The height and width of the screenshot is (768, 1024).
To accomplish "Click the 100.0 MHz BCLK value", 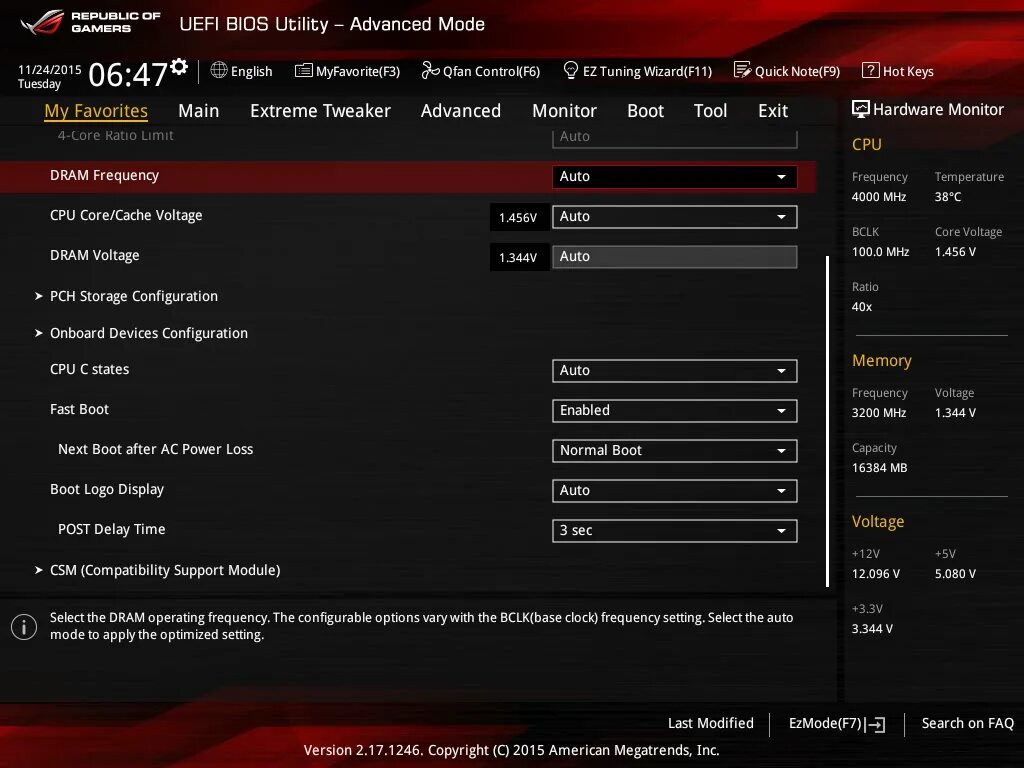I will click(x=880, y=252).
